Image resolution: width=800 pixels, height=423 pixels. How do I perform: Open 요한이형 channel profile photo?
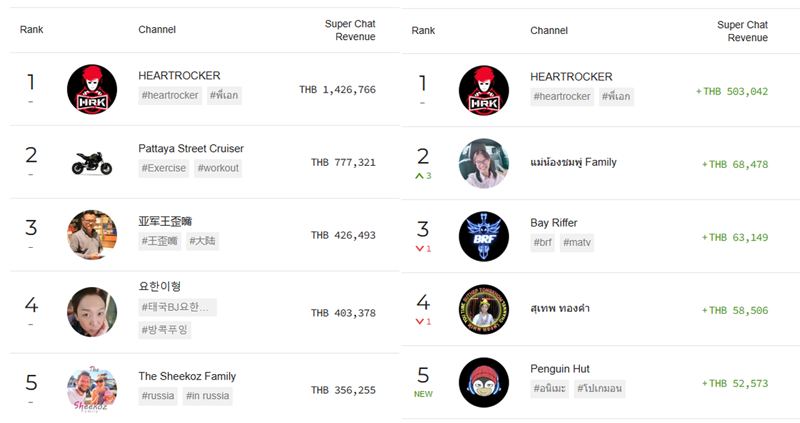click(x=92, y=312)
